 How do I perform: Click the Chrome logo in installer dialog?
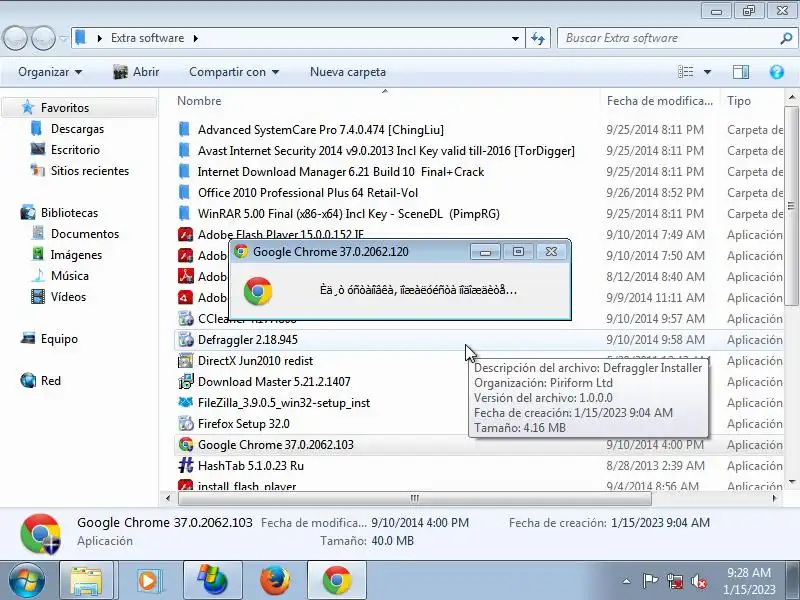pos(258,291)
